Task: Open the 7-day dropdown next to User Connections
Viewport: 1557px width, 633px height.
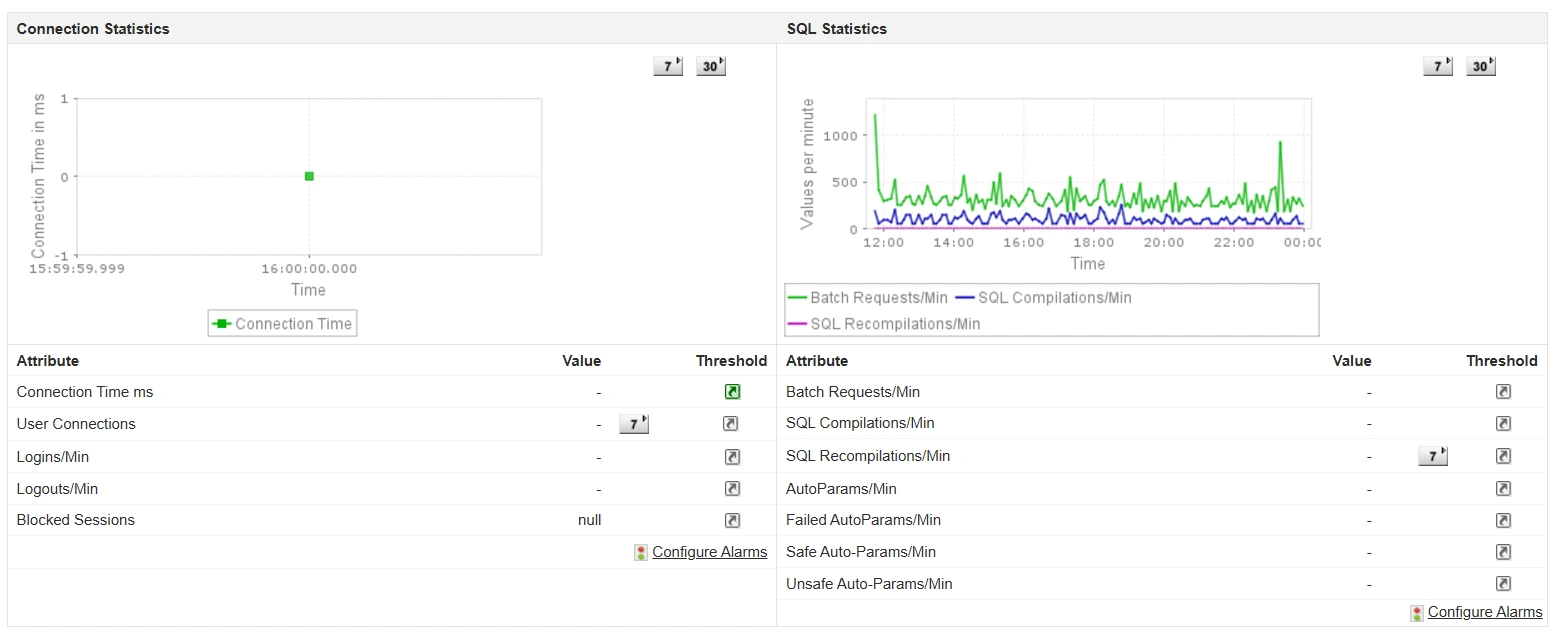Action: 634,423
